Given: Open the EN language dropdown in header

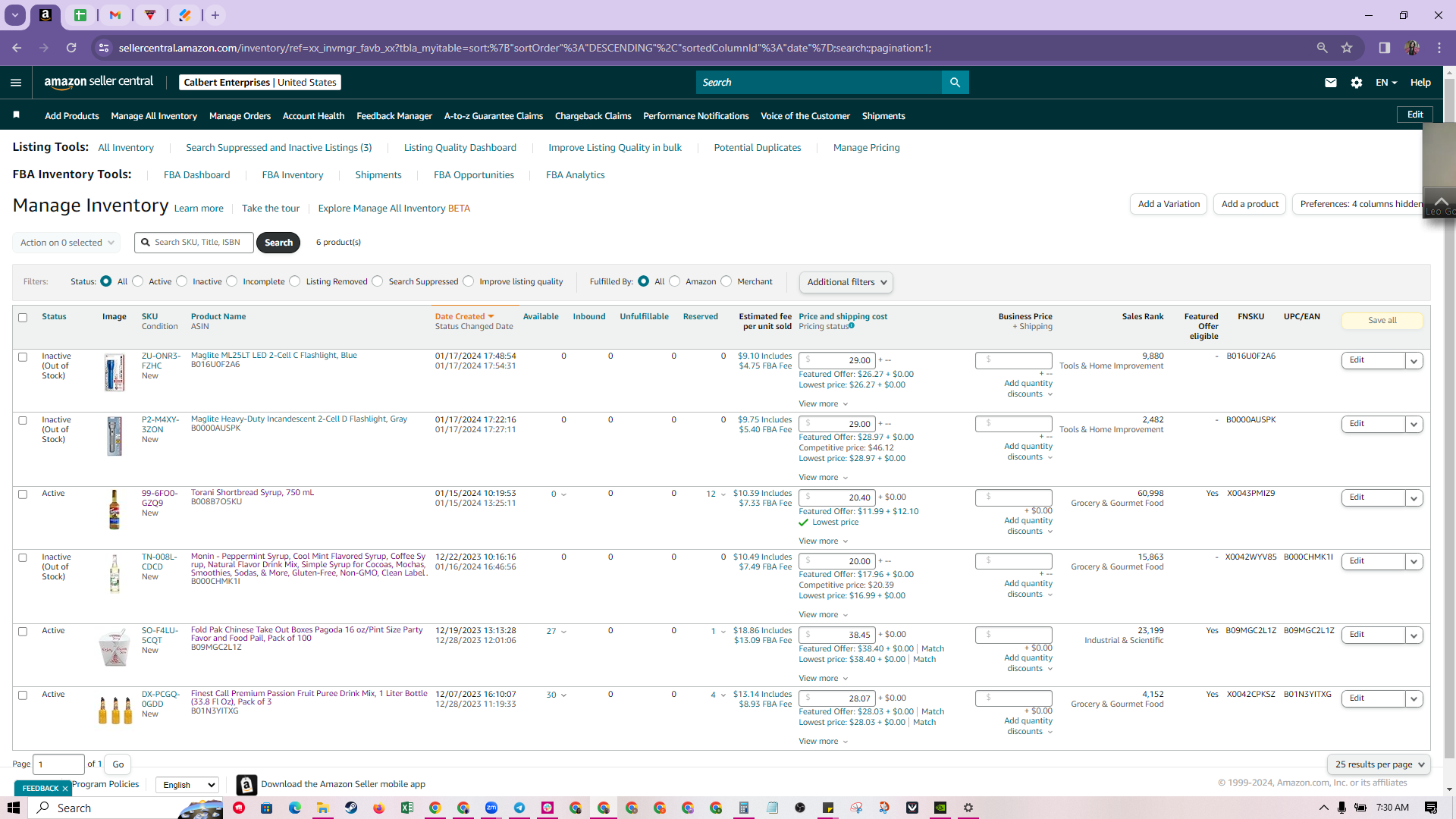Looking at the screenshot, I should pos(1386,83).
